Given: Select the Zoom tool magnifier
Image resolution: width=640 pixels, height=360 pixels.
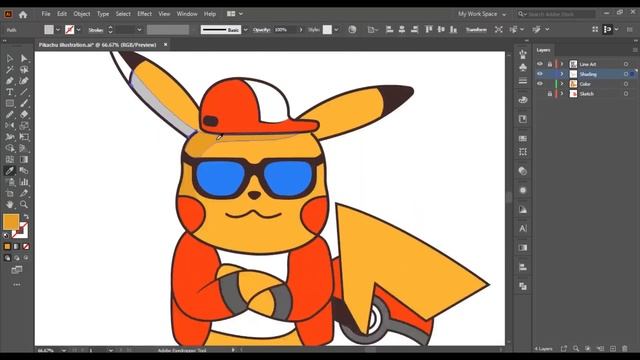Looking at the screenshot, I should click(x=24, y=204).
